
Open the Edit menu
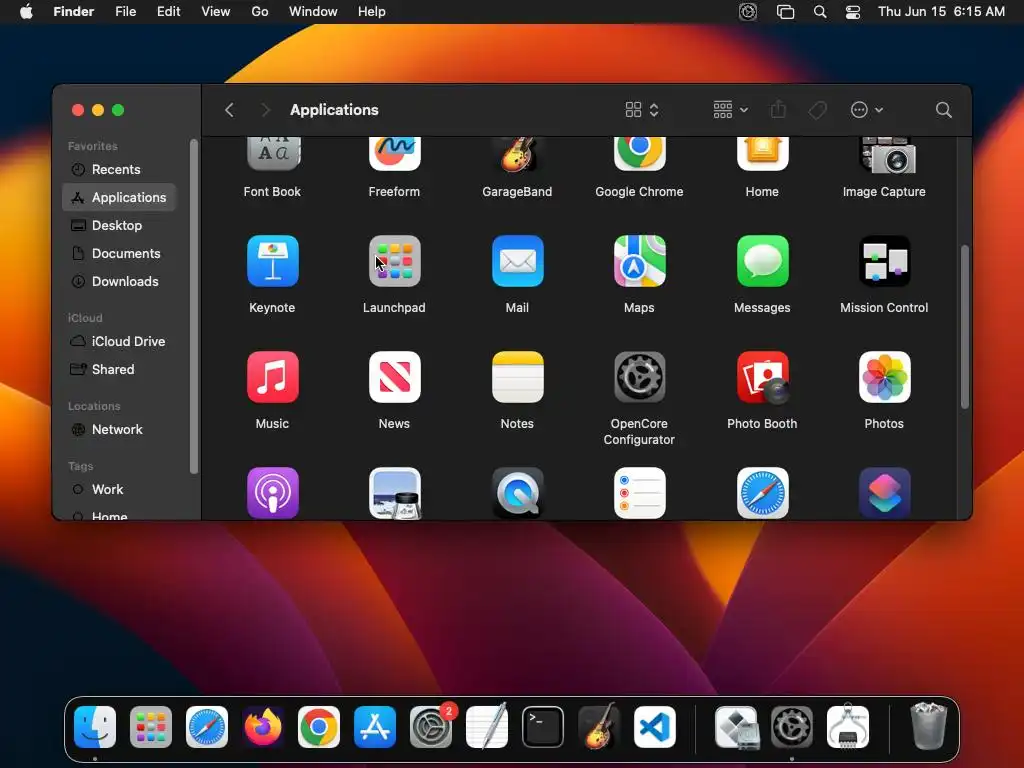coord(168,12)
